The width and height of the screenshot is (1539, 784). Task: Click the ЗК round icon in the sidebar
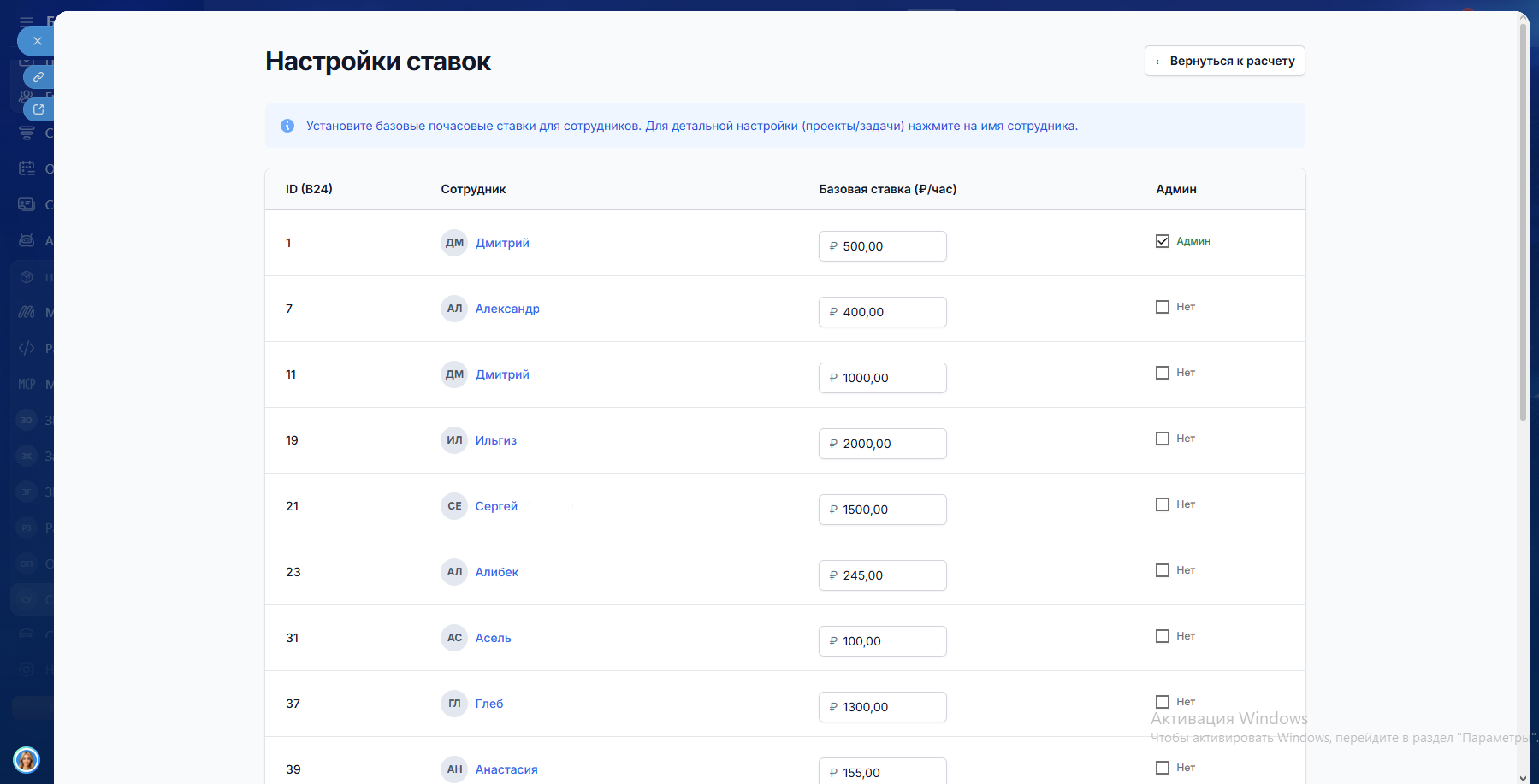[27, 456]
